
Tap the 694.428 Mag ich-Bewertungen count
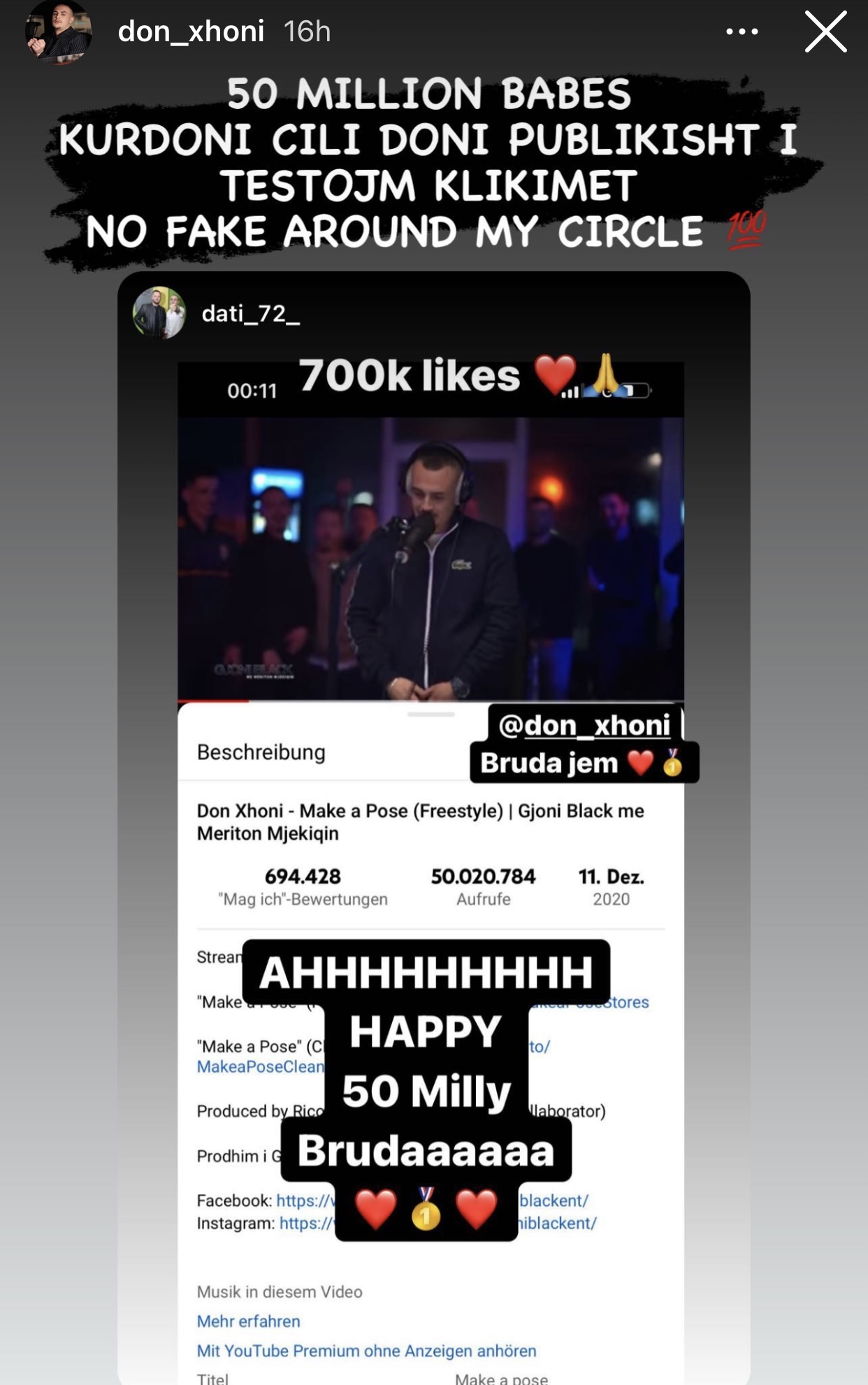point(303,887)
